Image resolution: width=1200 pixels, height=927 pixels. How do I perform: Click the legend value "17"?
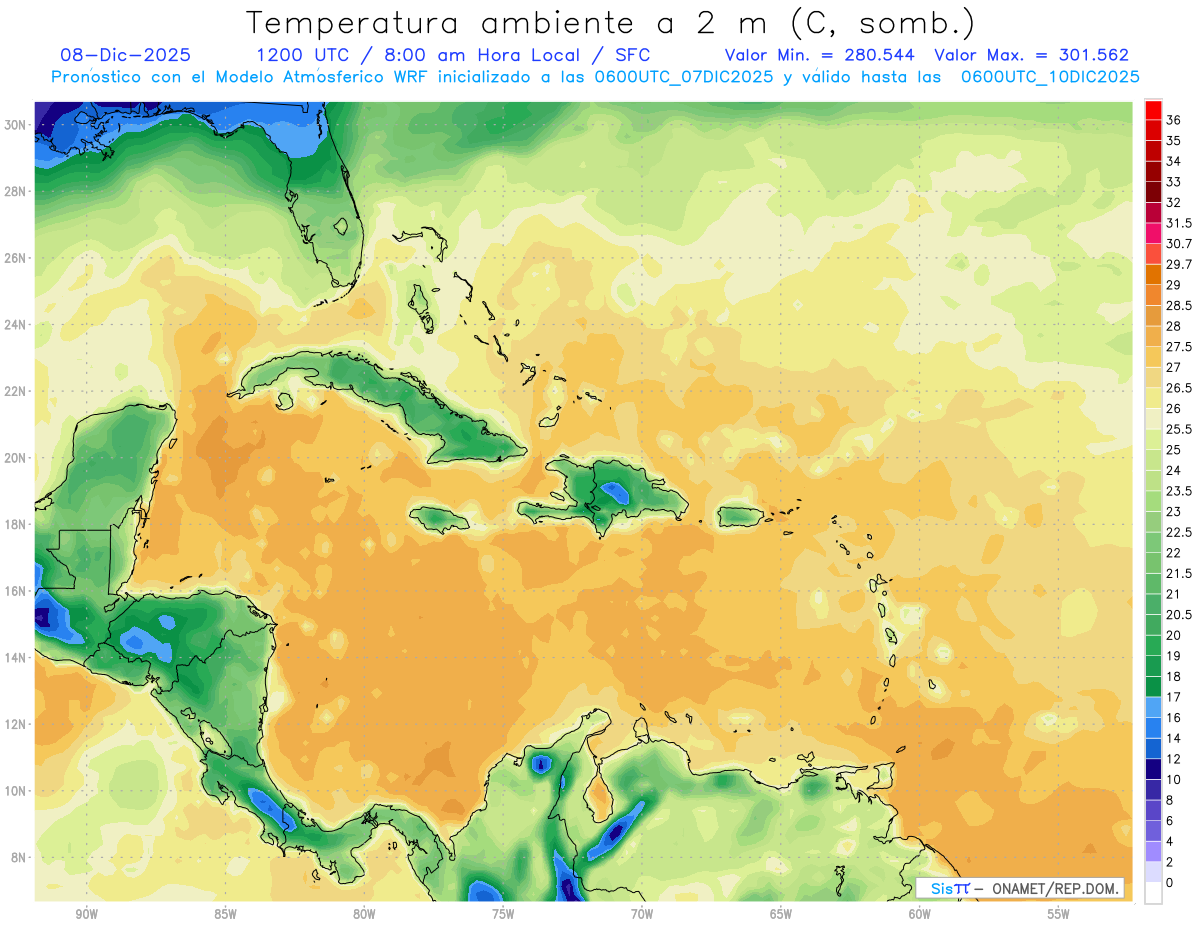(1173, 697)
